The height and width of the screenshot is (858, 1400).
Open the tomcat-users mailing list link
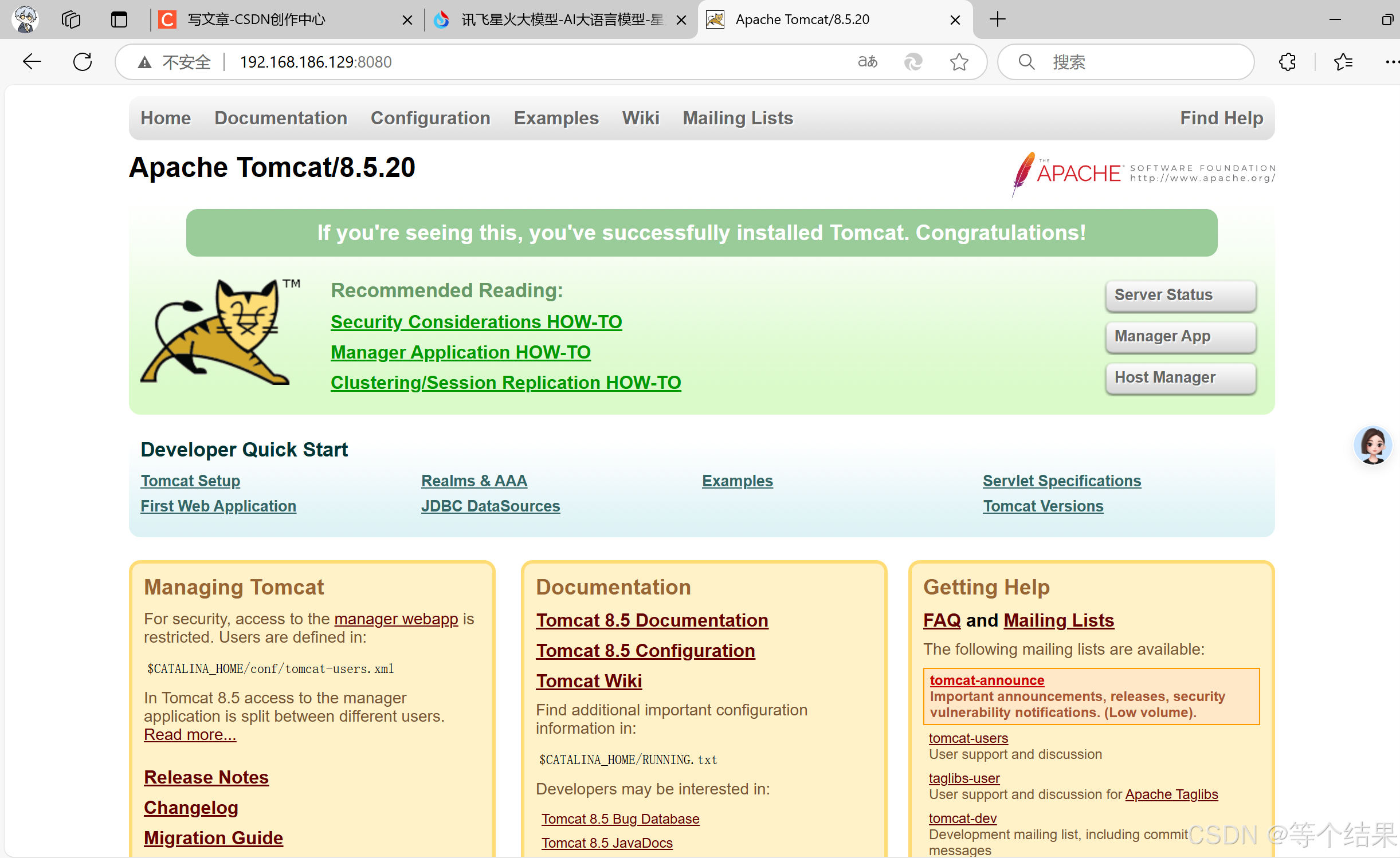(968, 738)
